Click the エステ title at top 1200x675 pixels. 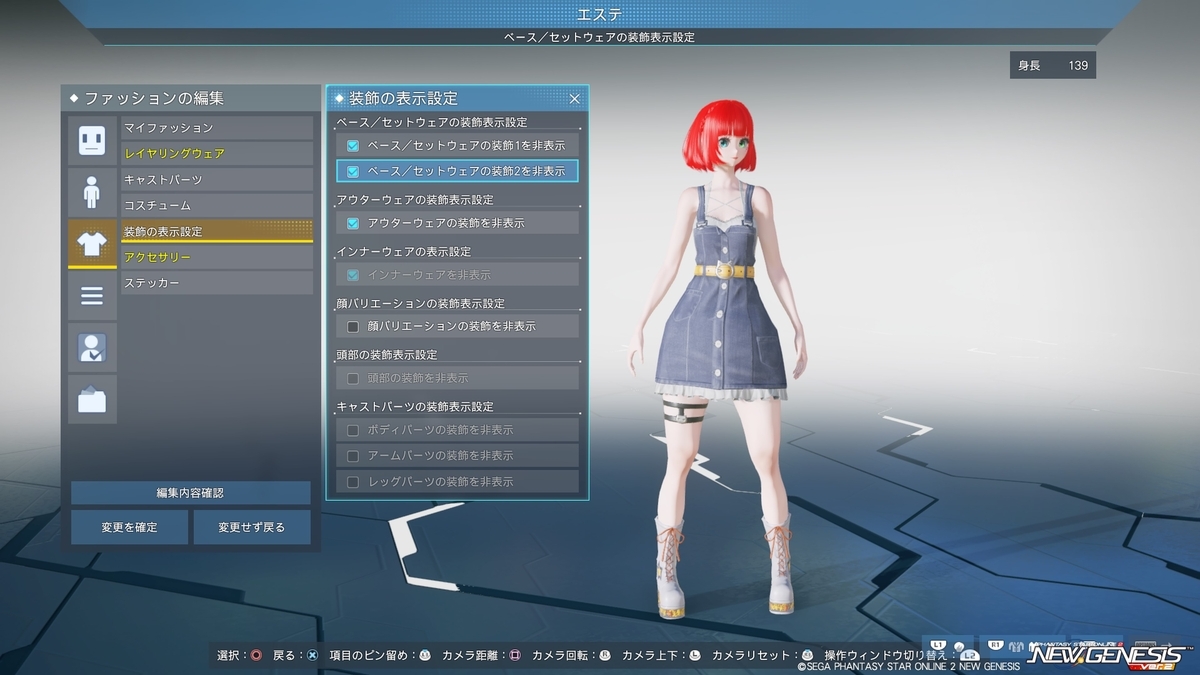tap(600, 13)
